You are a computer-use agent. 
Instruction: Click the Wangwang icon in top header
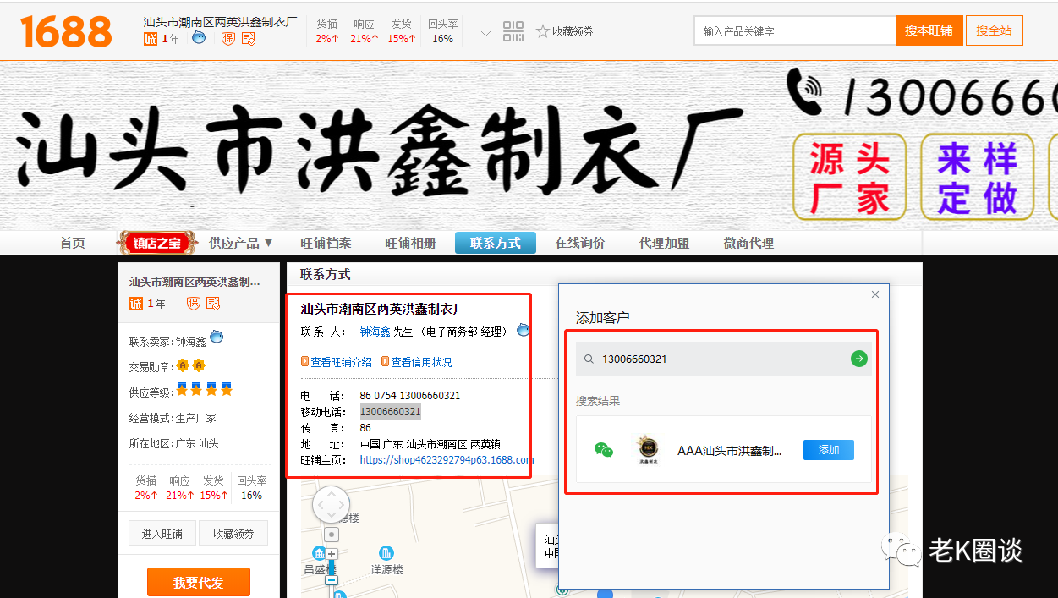199,37
